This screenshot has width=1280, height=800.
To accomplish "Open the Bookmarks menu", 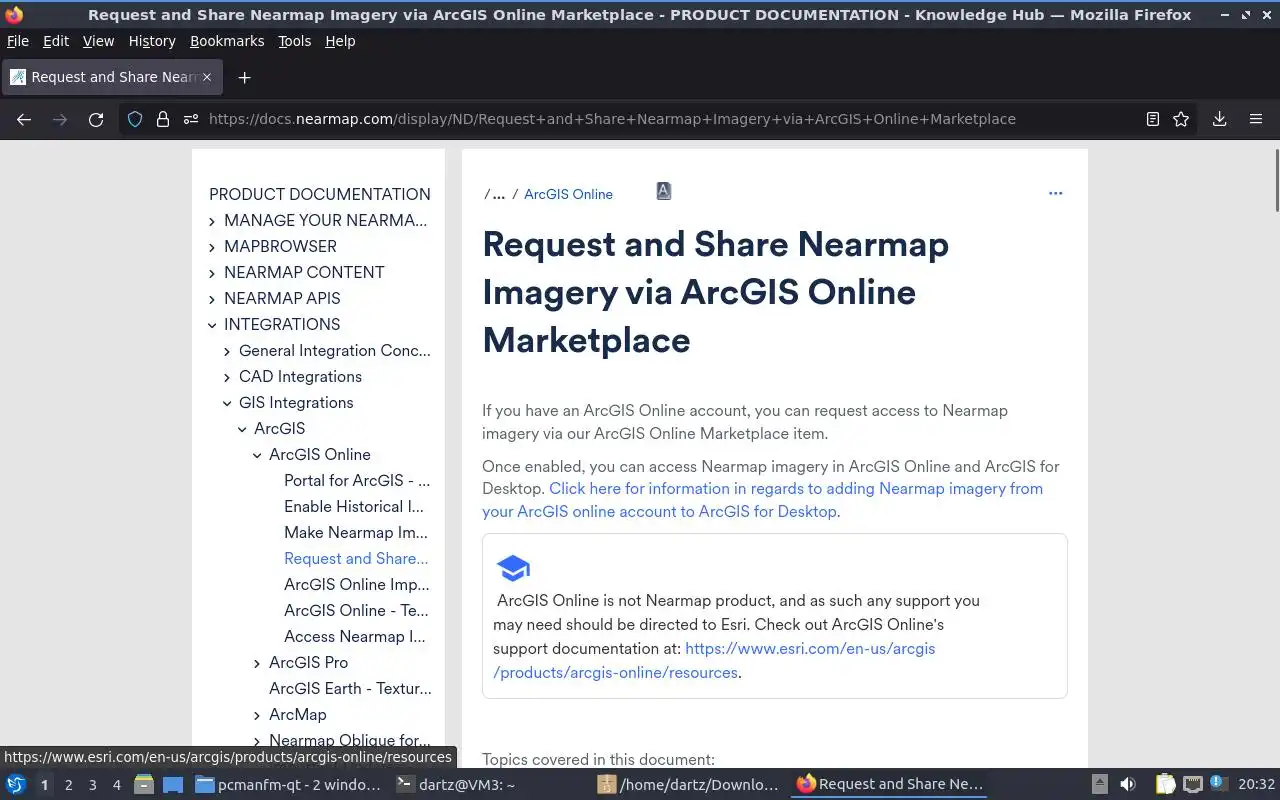I will [227, 41].
